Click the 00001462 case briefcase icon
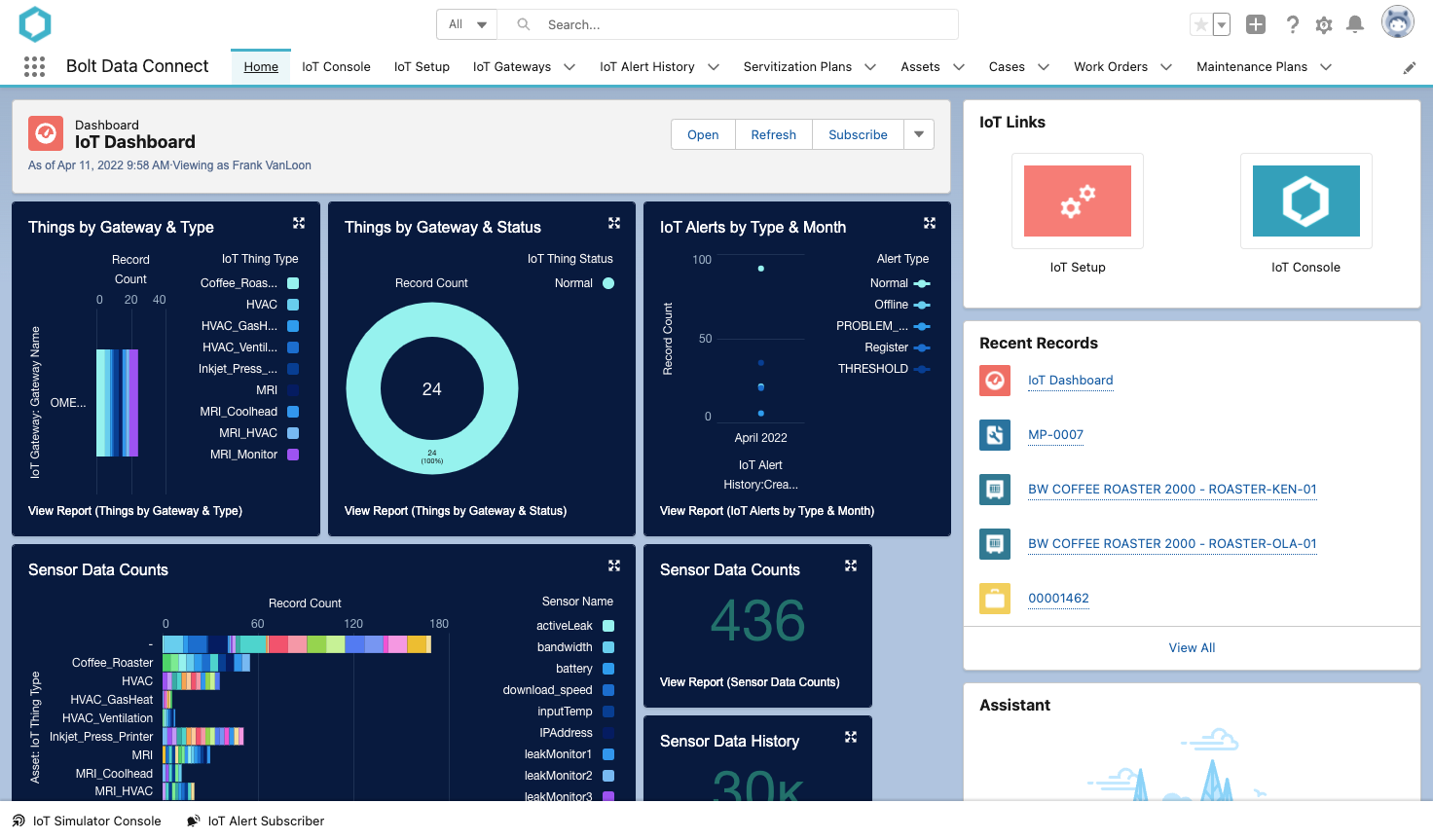Screen dimensions: 1433x840 (x=995, y=599)
